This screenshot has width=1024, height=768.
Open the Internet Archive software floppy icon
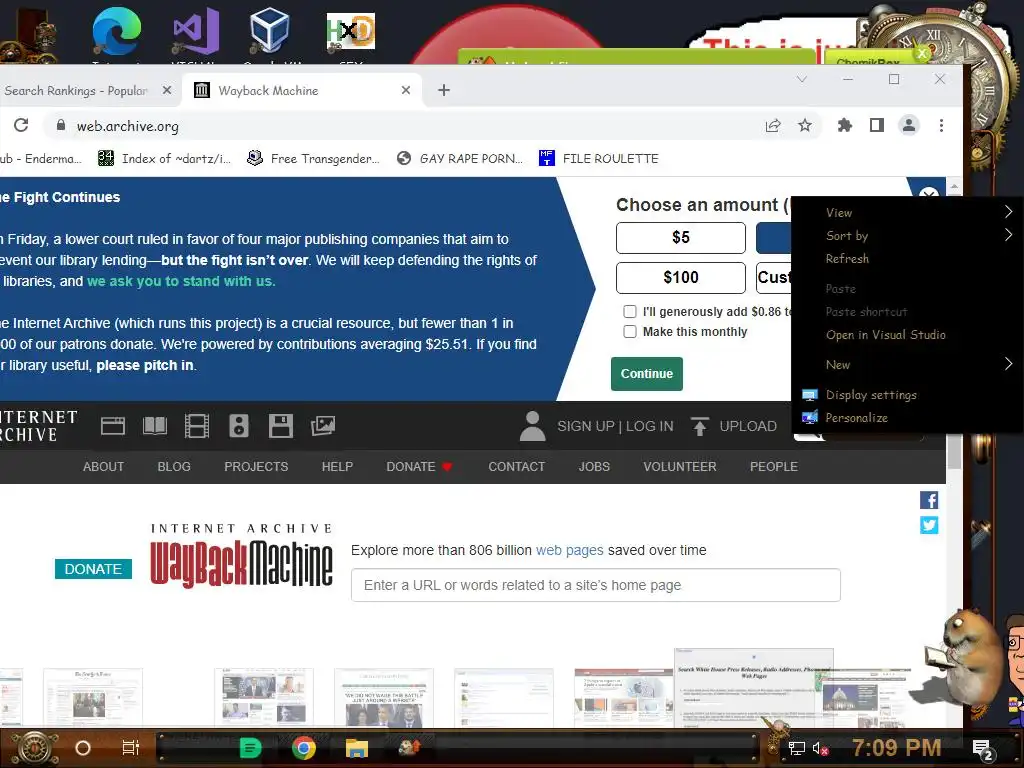point(281,426)
